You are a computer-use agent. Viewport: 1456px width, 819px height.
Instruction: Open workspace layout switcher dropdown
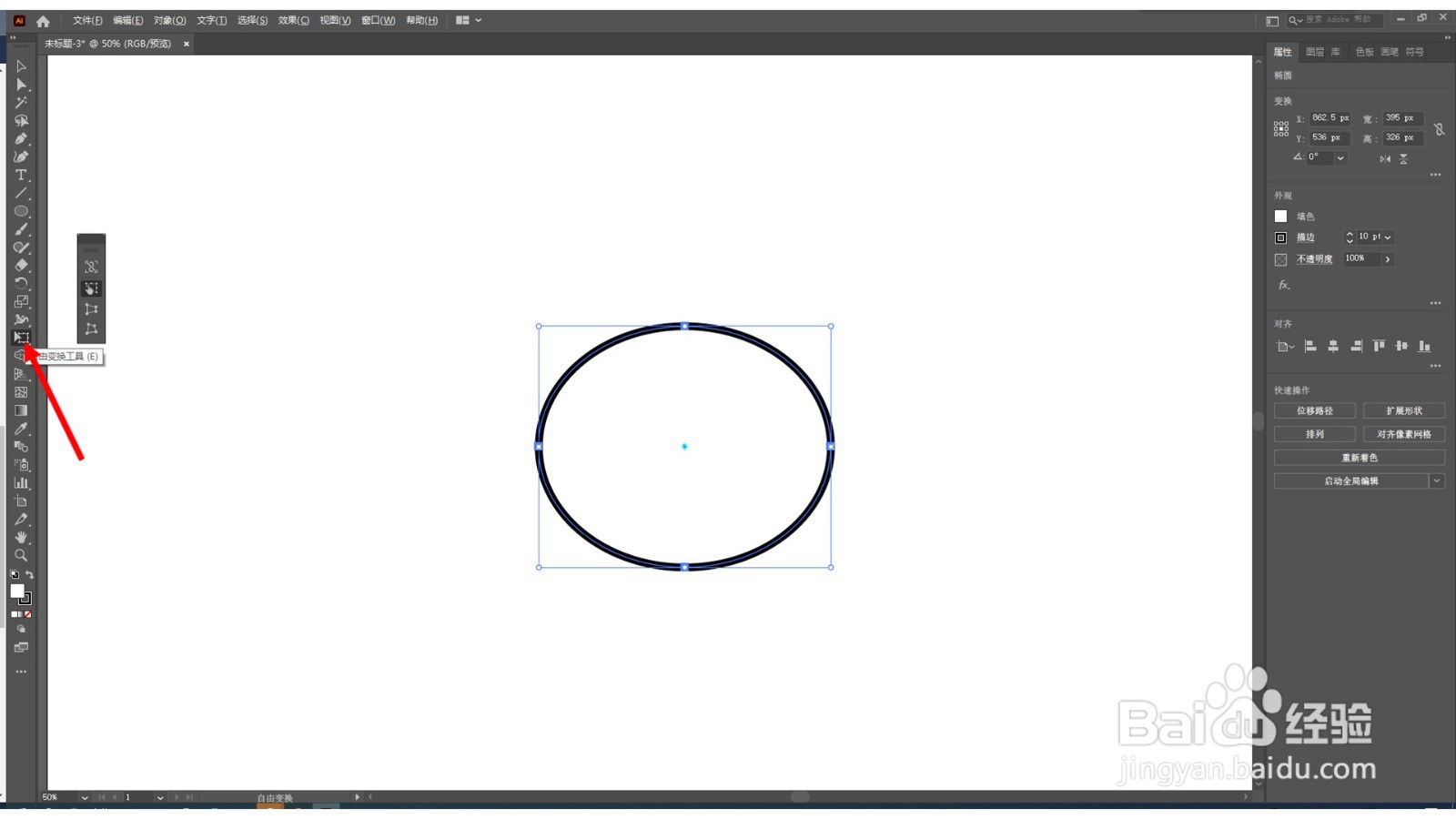click(469, 20)
